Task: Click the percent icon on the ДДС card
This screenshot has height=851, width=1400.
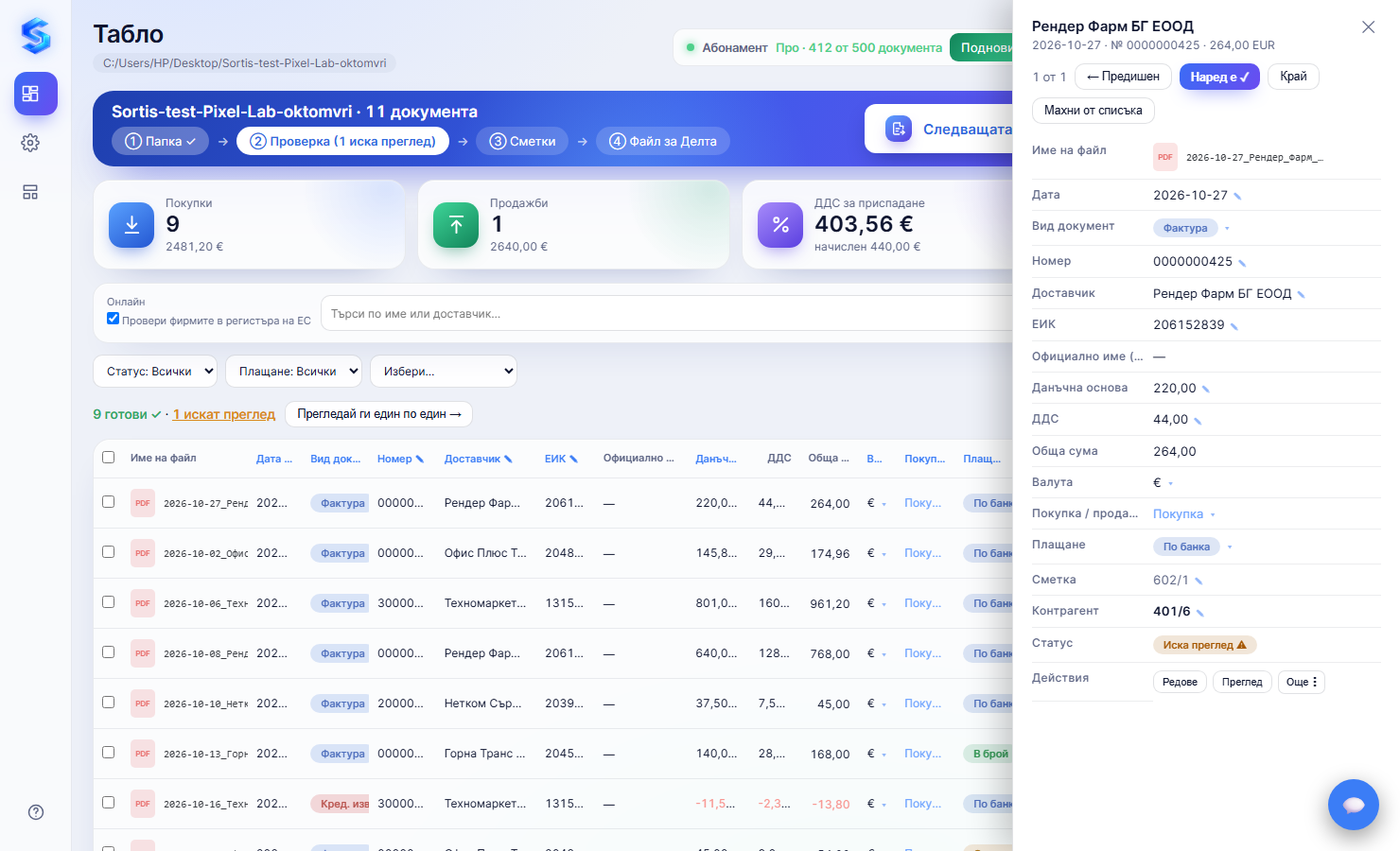Action: point(780,225)
